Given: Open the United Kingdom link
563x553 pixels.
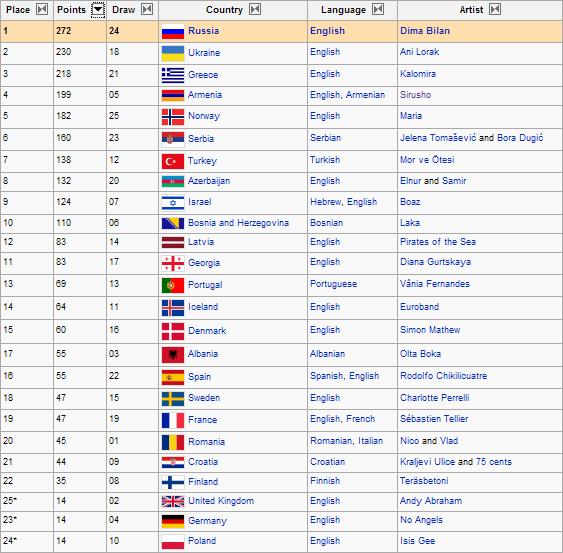Looking at the screenshot, I should click(x=221, y=501).
